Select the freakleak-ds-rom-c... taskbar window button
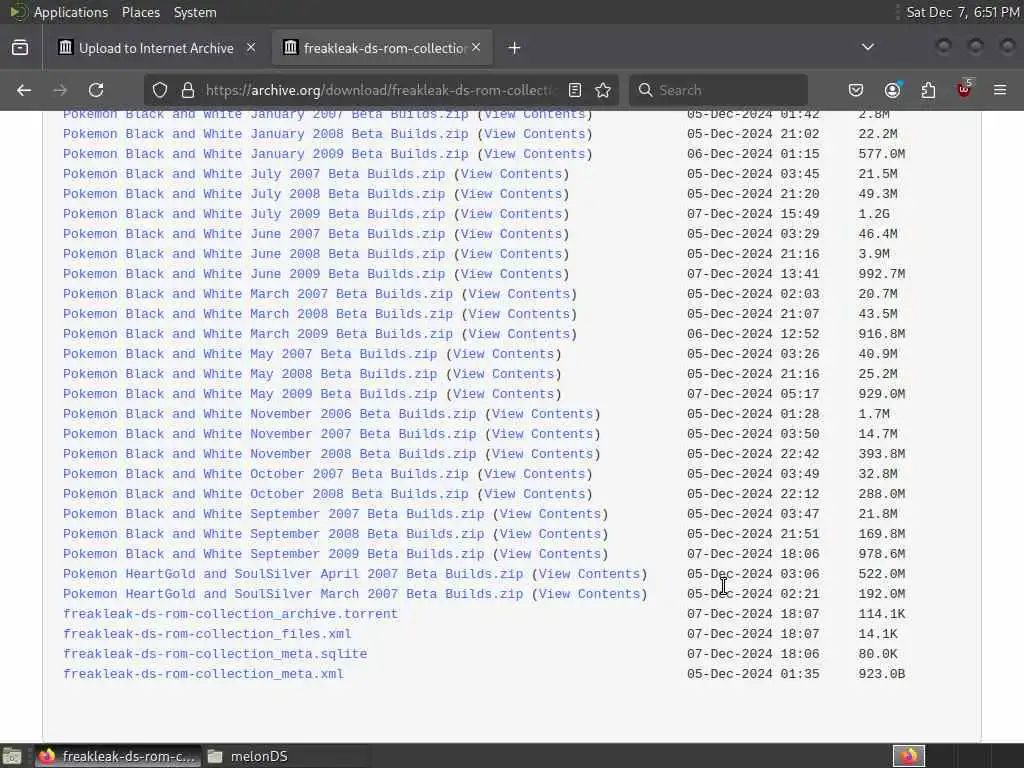This screenshot has height=768, width=1024. click(118, 756)
